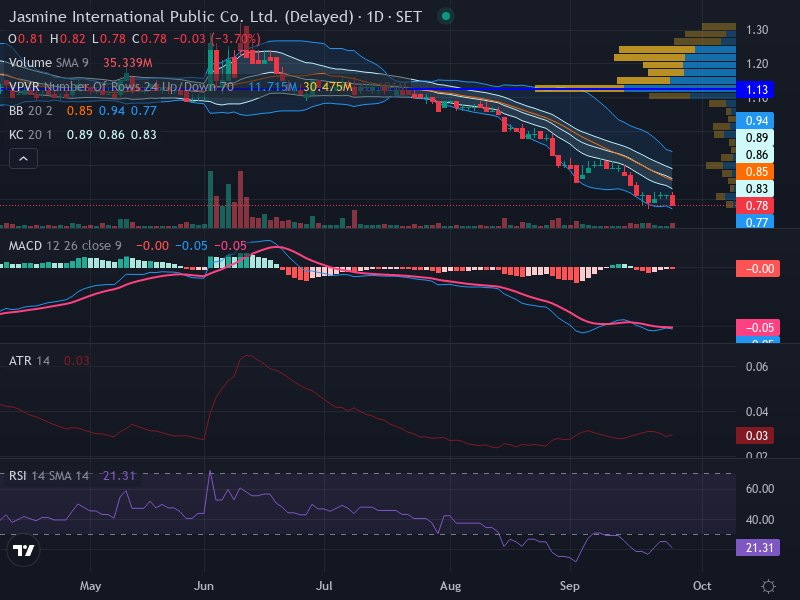Click the Jul label on time axis
Screen dimensions: 800x600
tap(324, 586)
